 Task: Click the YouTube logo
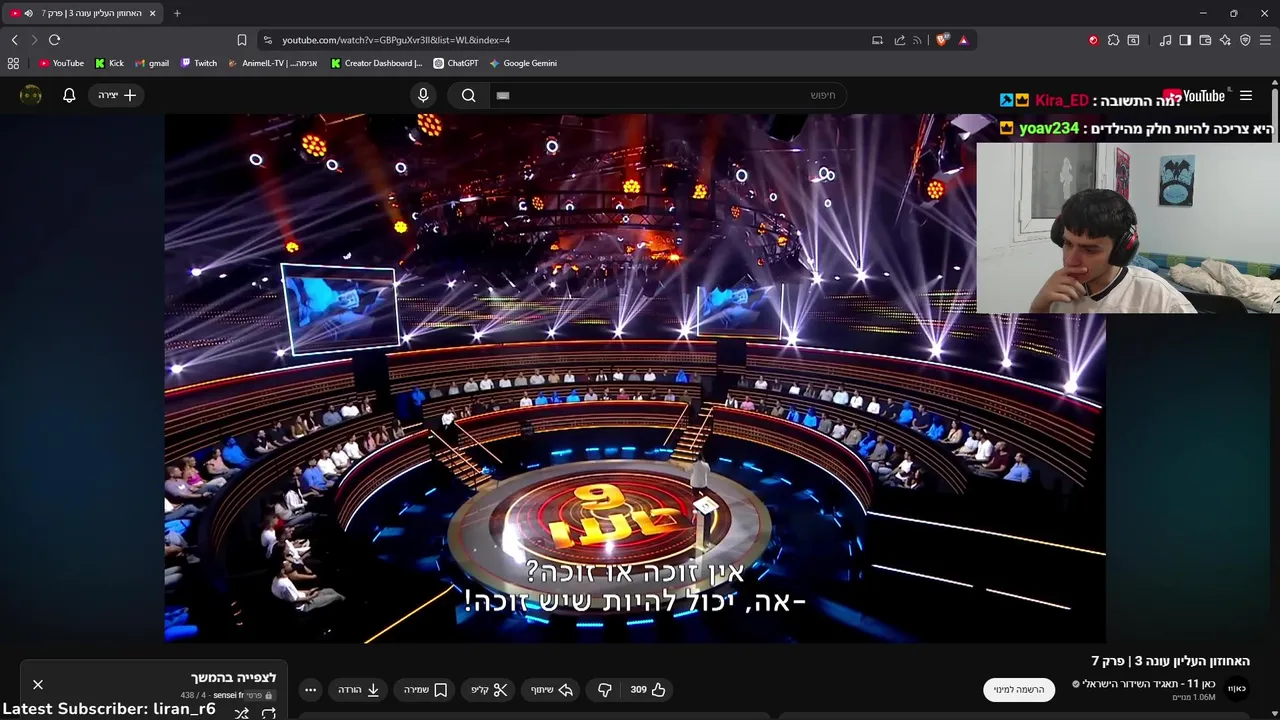tap(1194, 96)
